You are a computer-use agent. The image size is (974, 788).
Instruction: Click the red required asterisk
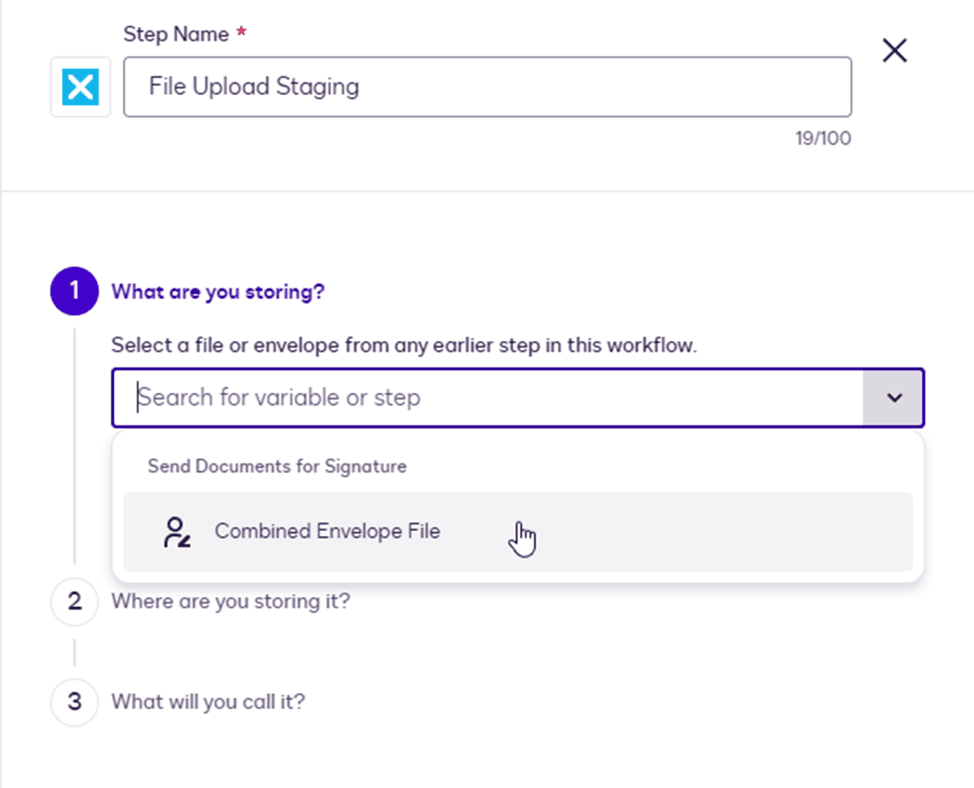click(x=241, y=34)
